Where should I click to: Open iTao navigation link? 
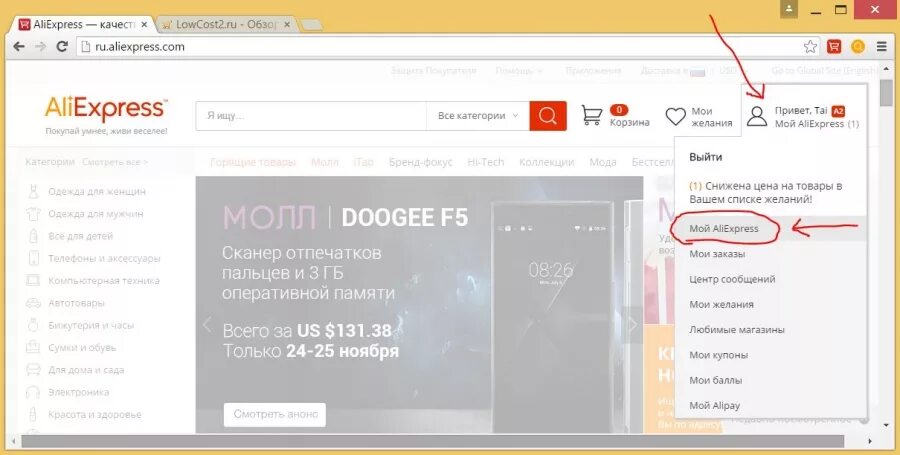tap(363, 162)
